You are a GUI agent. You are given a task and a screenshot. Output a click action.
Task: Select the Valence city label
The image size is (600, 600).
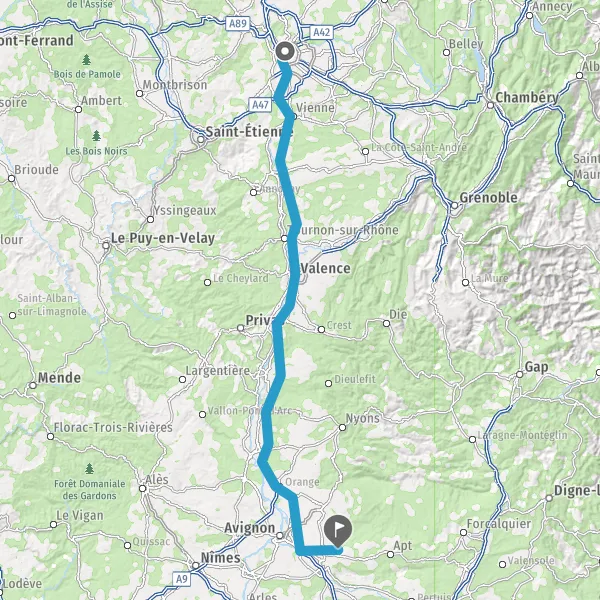[x=326, y=268]
